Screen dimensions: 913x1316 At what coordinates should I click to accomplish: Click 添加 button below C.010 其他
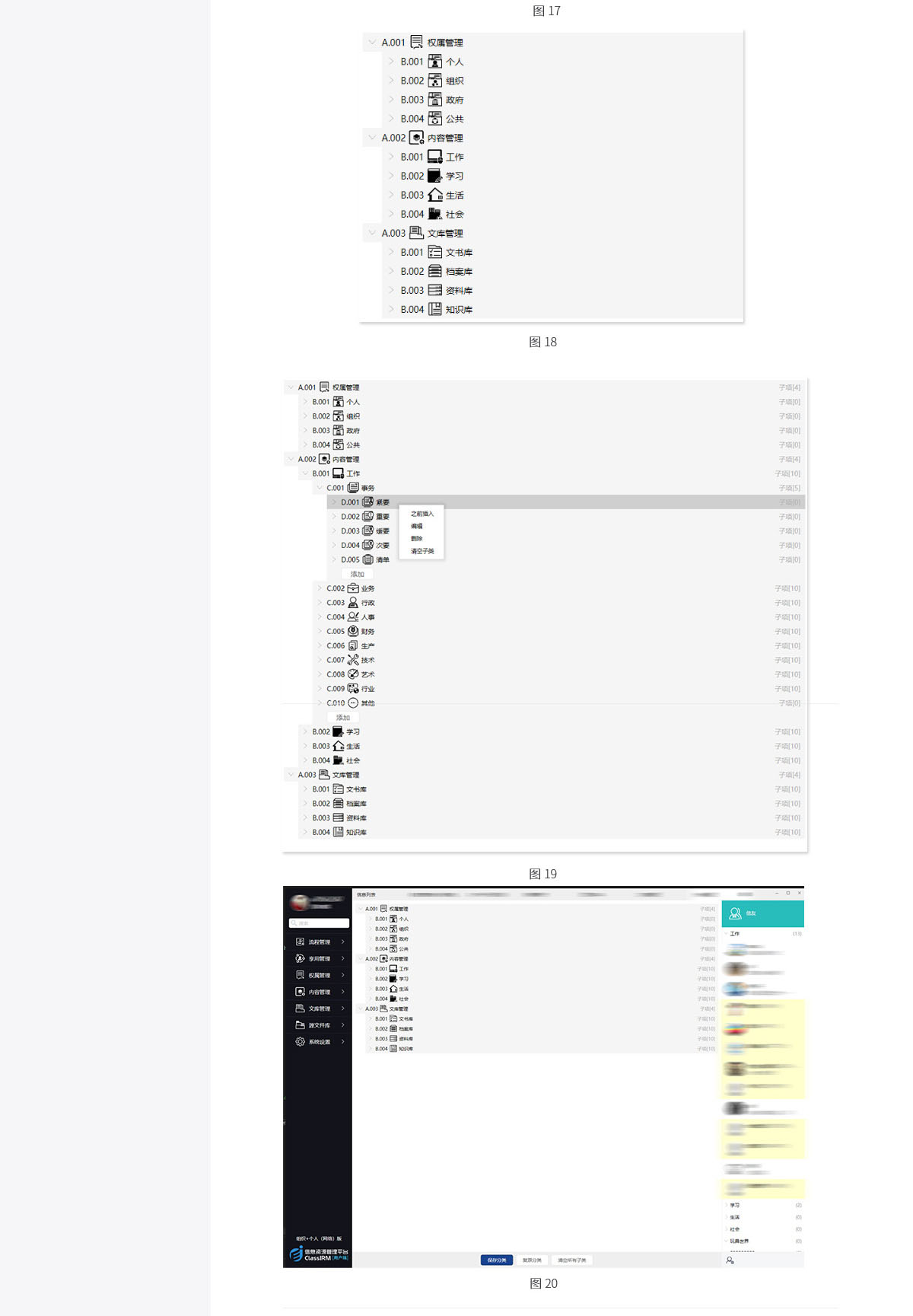(x=343, y=717)
